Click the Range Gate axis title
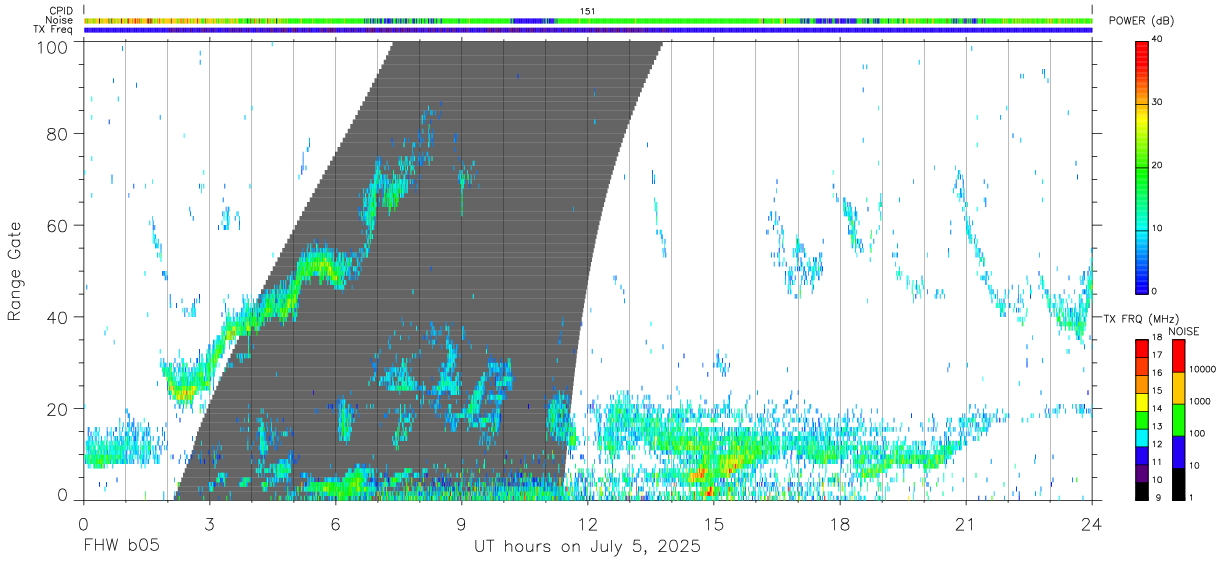Image resolution: width=1228 pixels, height=567 pixels. tap(16, 271)
